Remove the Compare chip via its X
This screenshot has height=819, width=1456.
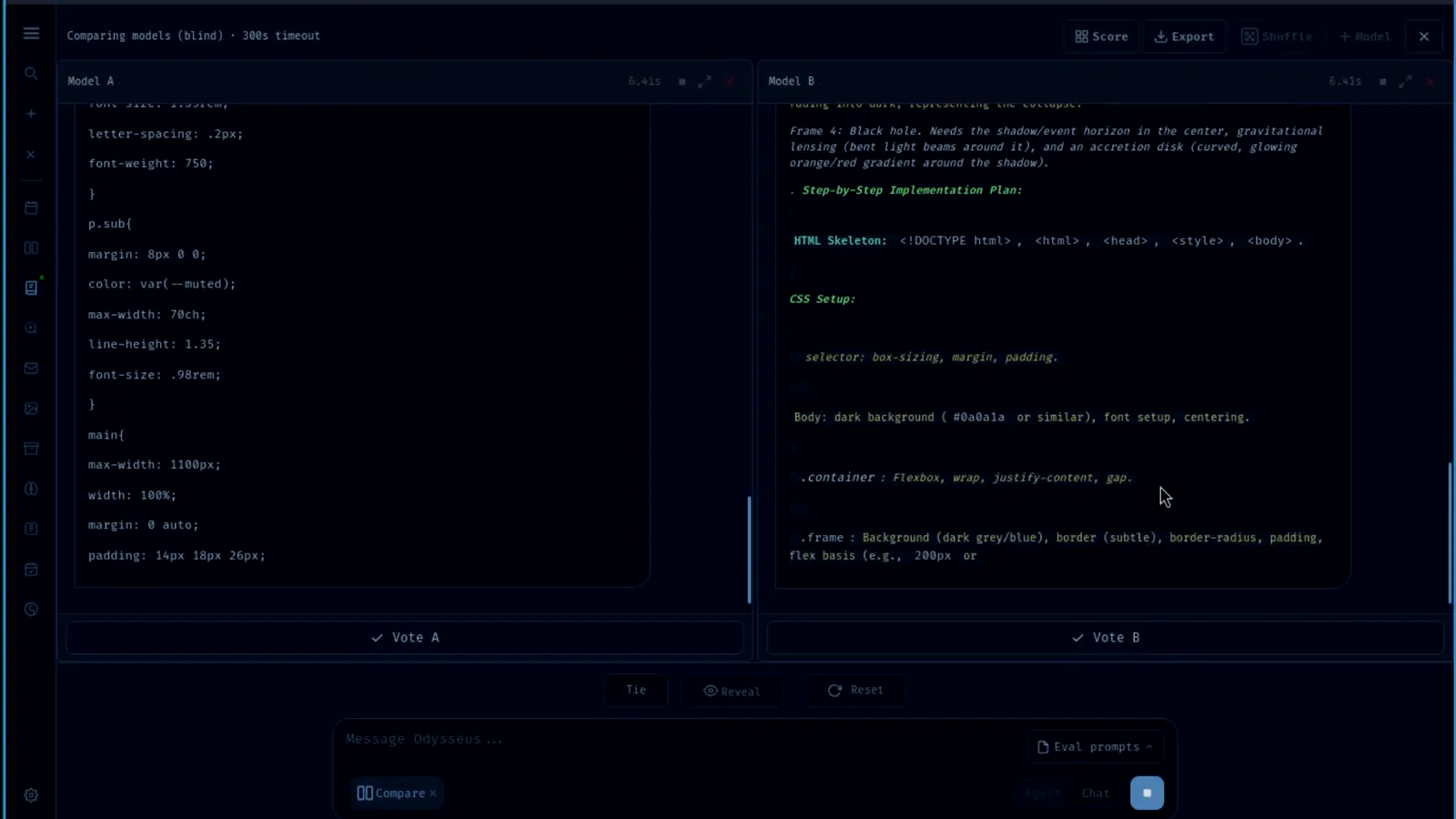click(433, 794)
